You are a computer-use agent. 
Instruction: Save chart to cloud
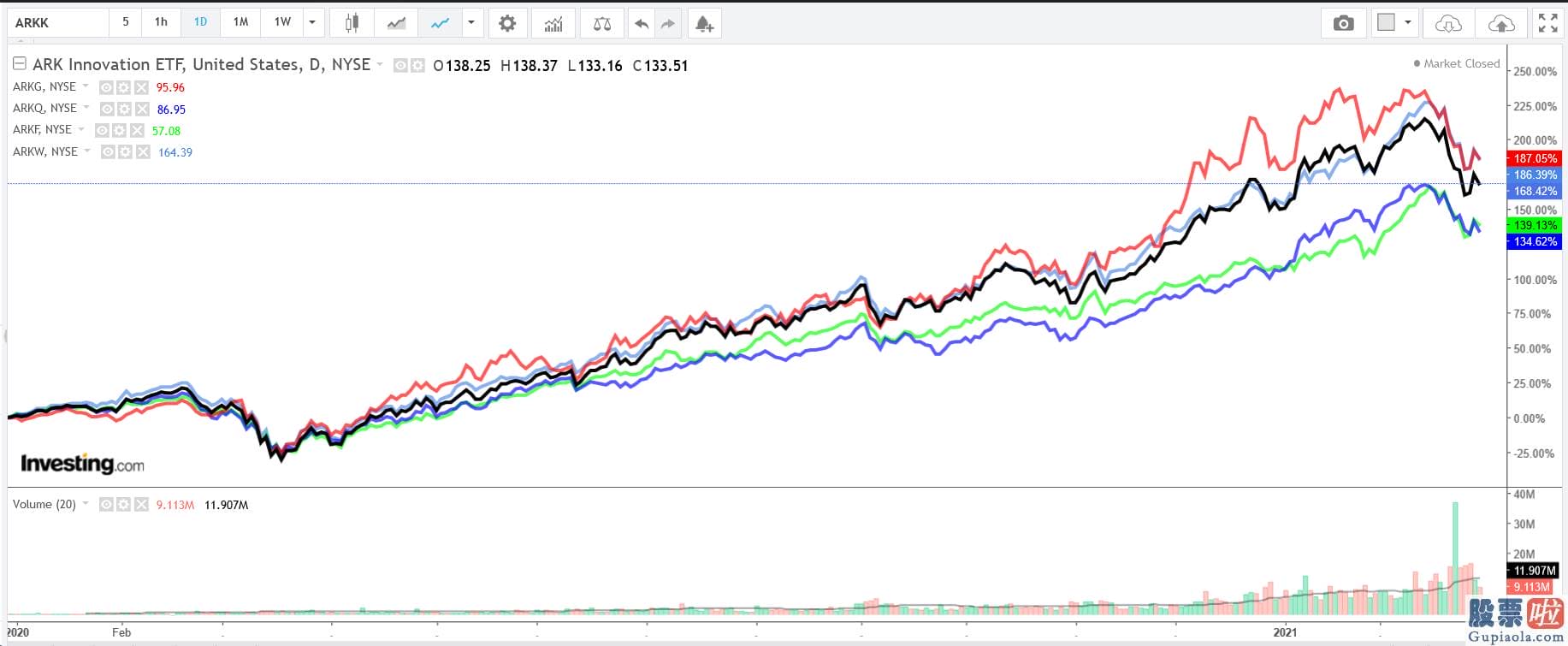pos(1501,23)
